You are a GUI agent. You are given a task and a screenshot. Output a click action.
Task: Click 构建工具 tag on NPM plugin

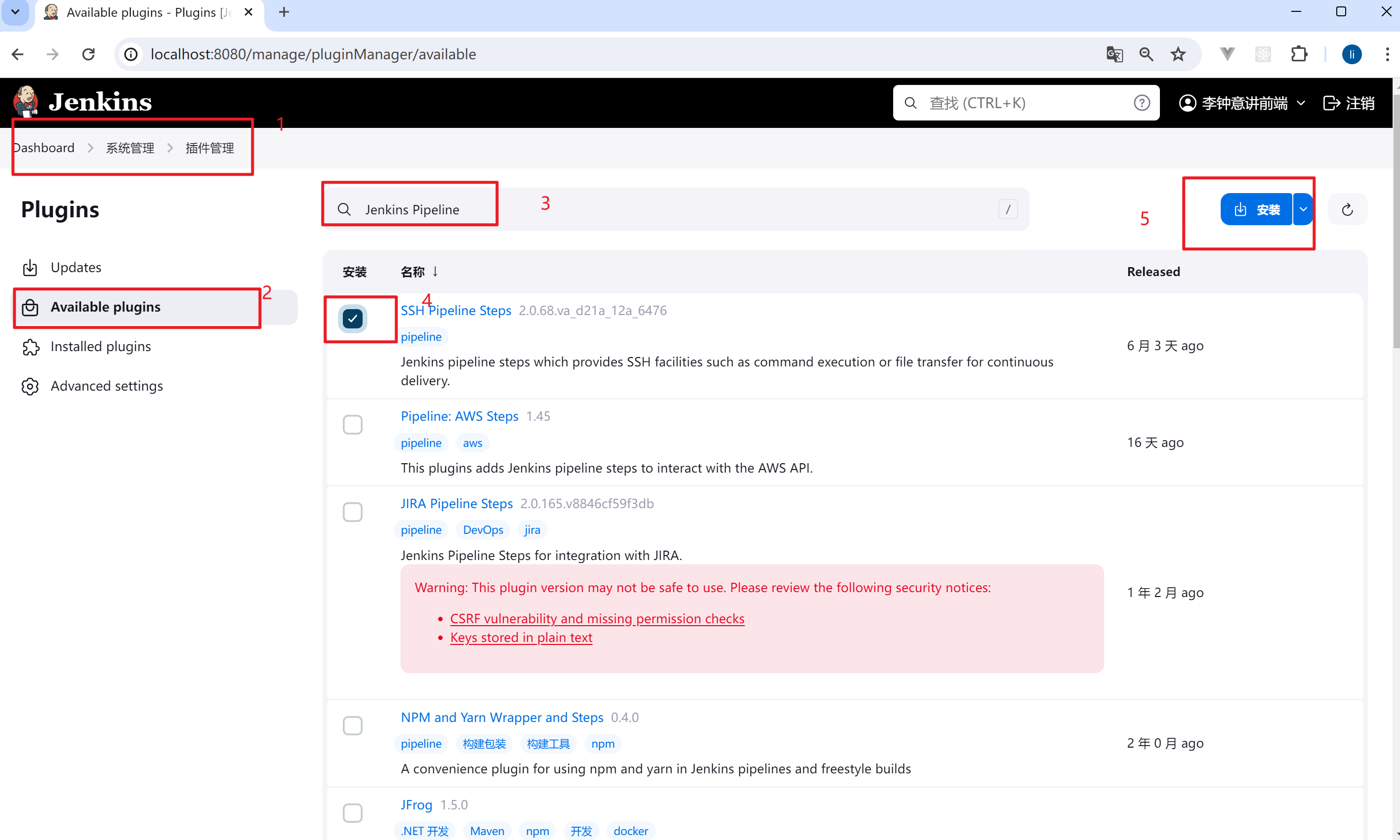coord(548,744)
